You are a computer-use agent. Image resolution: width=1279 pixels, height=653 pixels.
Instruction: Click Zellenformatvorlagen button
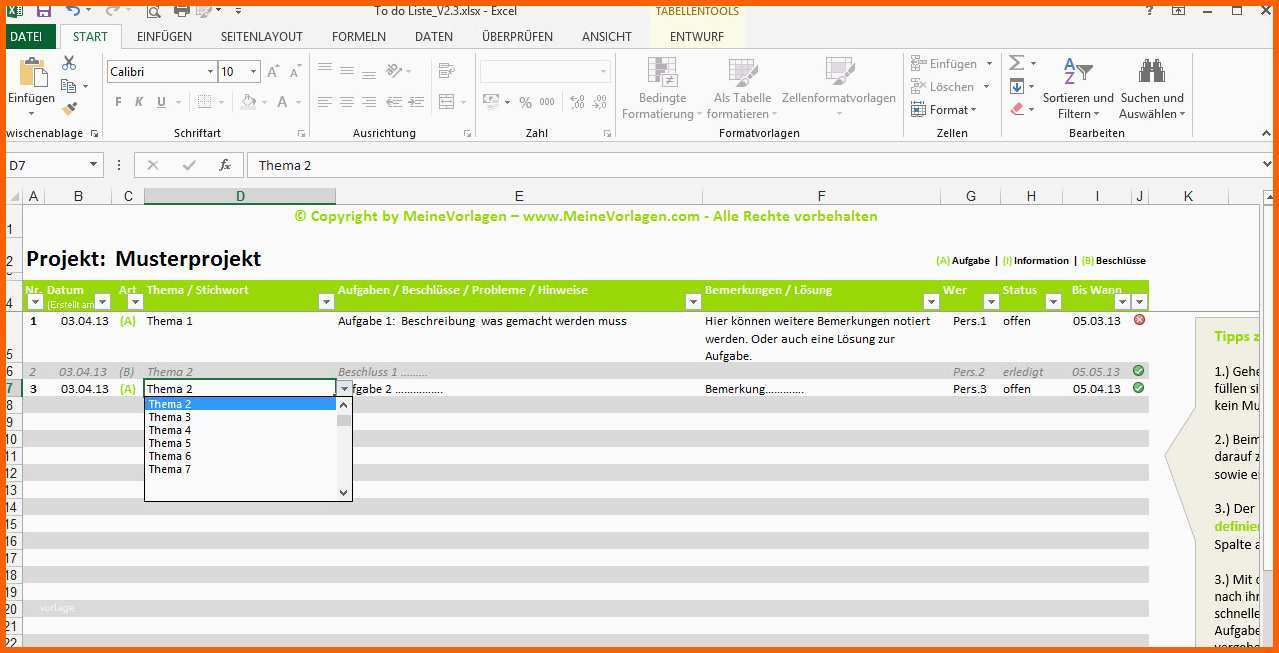click(839, 88)
